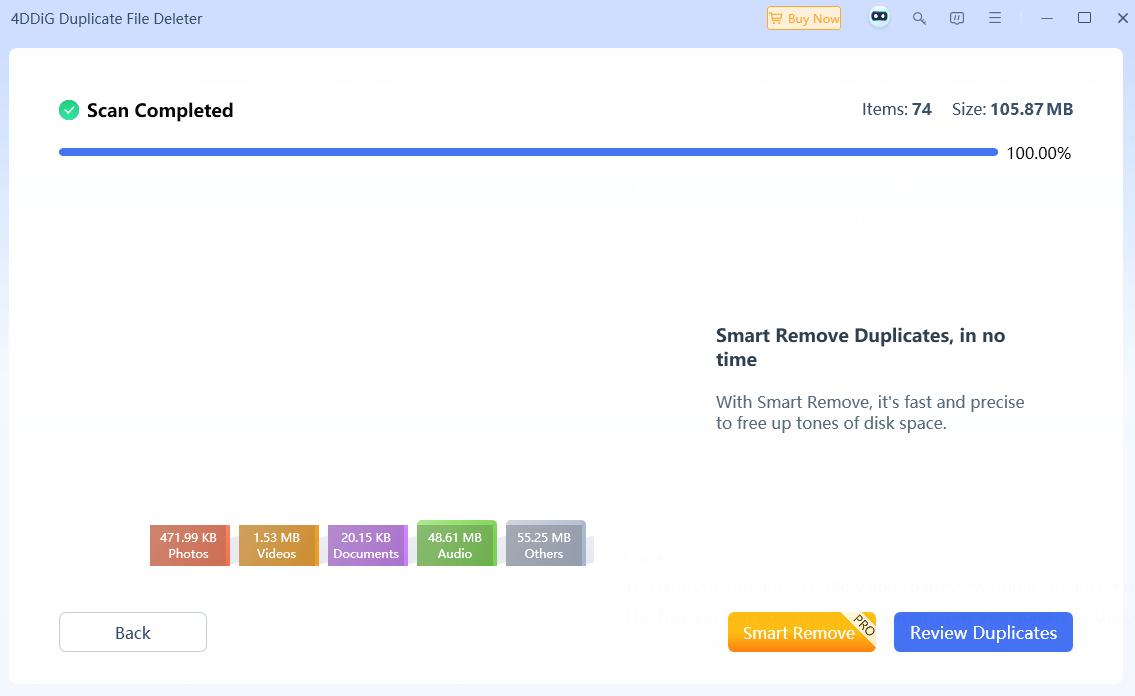Open Review Duplicates
Viewport: 1135px width, 696px height.
tap(983, 632)
